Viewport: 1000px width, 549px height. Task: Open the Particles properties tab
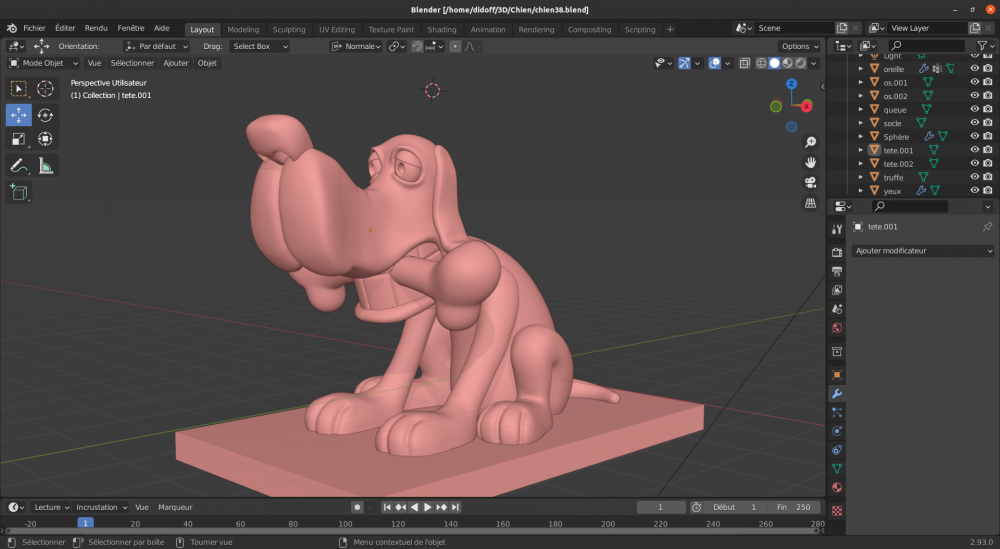tap(837, 413)
